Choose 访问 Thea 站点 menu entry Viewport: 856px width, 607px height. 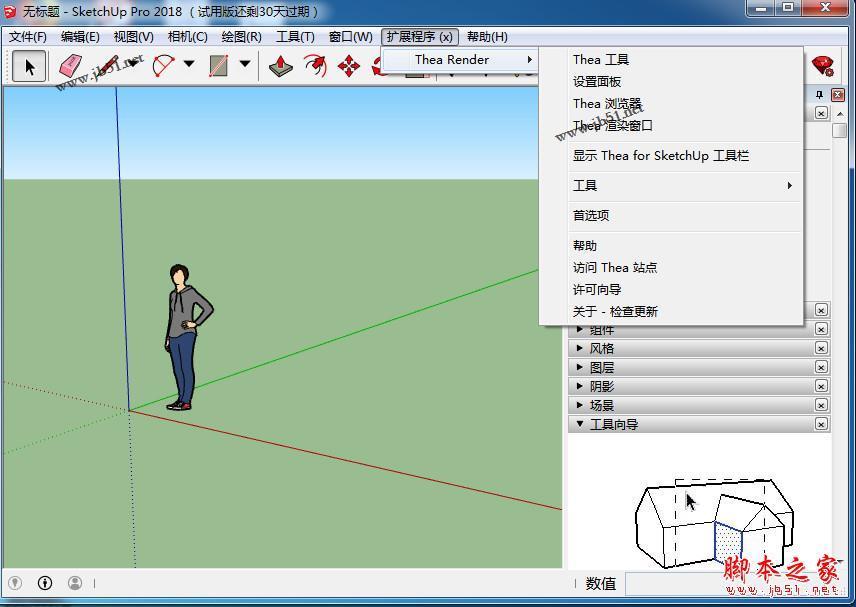[x=670, y=267]
